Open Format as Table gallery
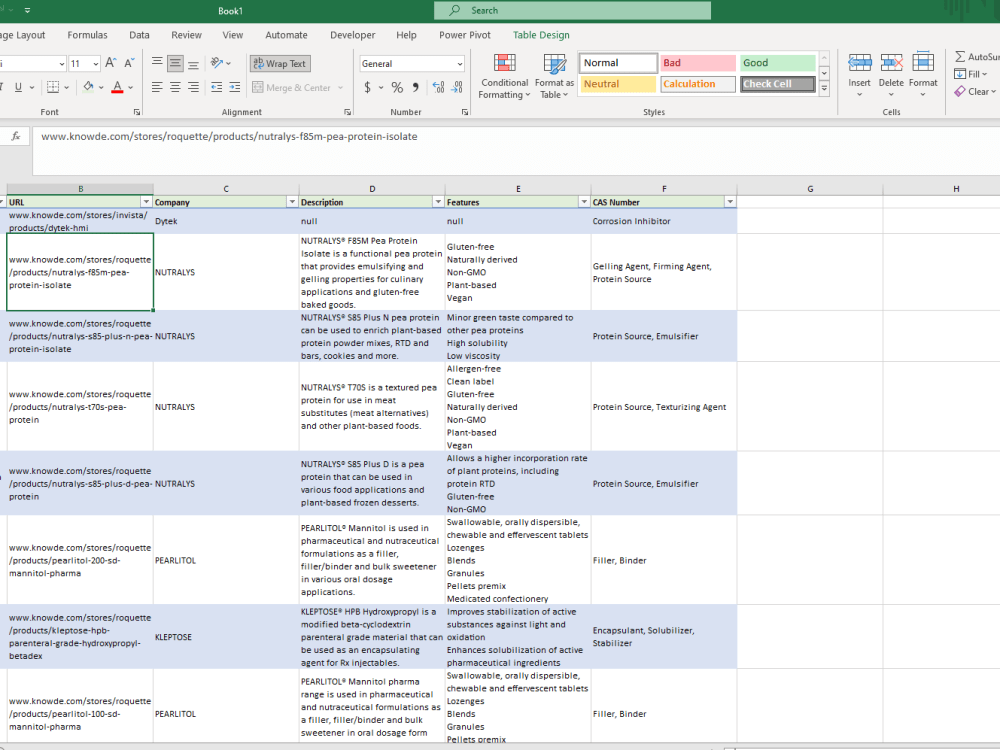Image resolution: width=1000 pixels, height=750 pixels. point(554,77)
